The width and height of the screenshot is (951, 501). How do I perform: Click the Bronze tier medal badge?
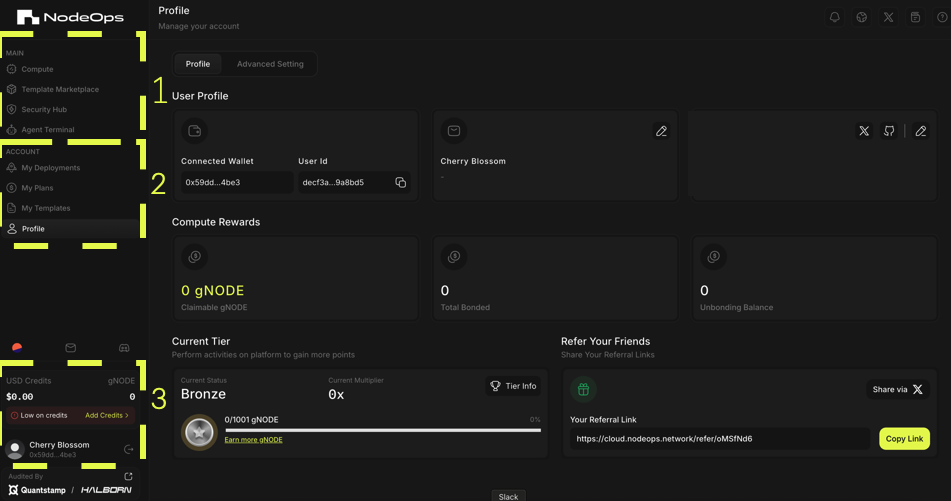click(199, 432)
